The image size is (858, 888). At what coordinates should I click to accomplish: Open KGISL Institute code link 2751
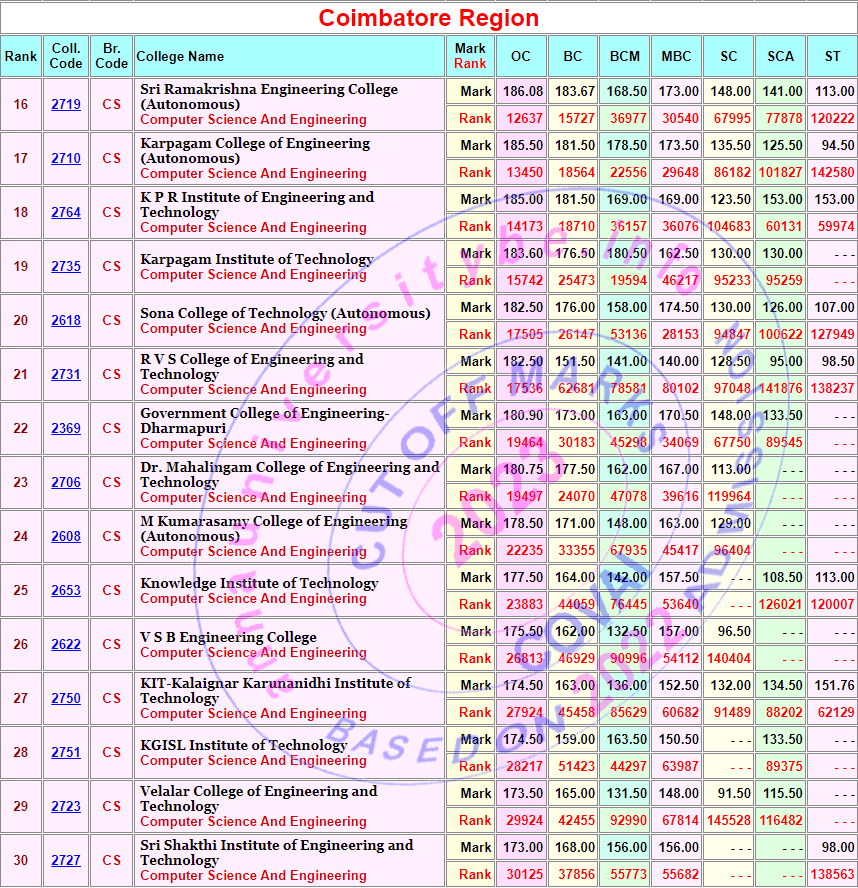(66, 753)
